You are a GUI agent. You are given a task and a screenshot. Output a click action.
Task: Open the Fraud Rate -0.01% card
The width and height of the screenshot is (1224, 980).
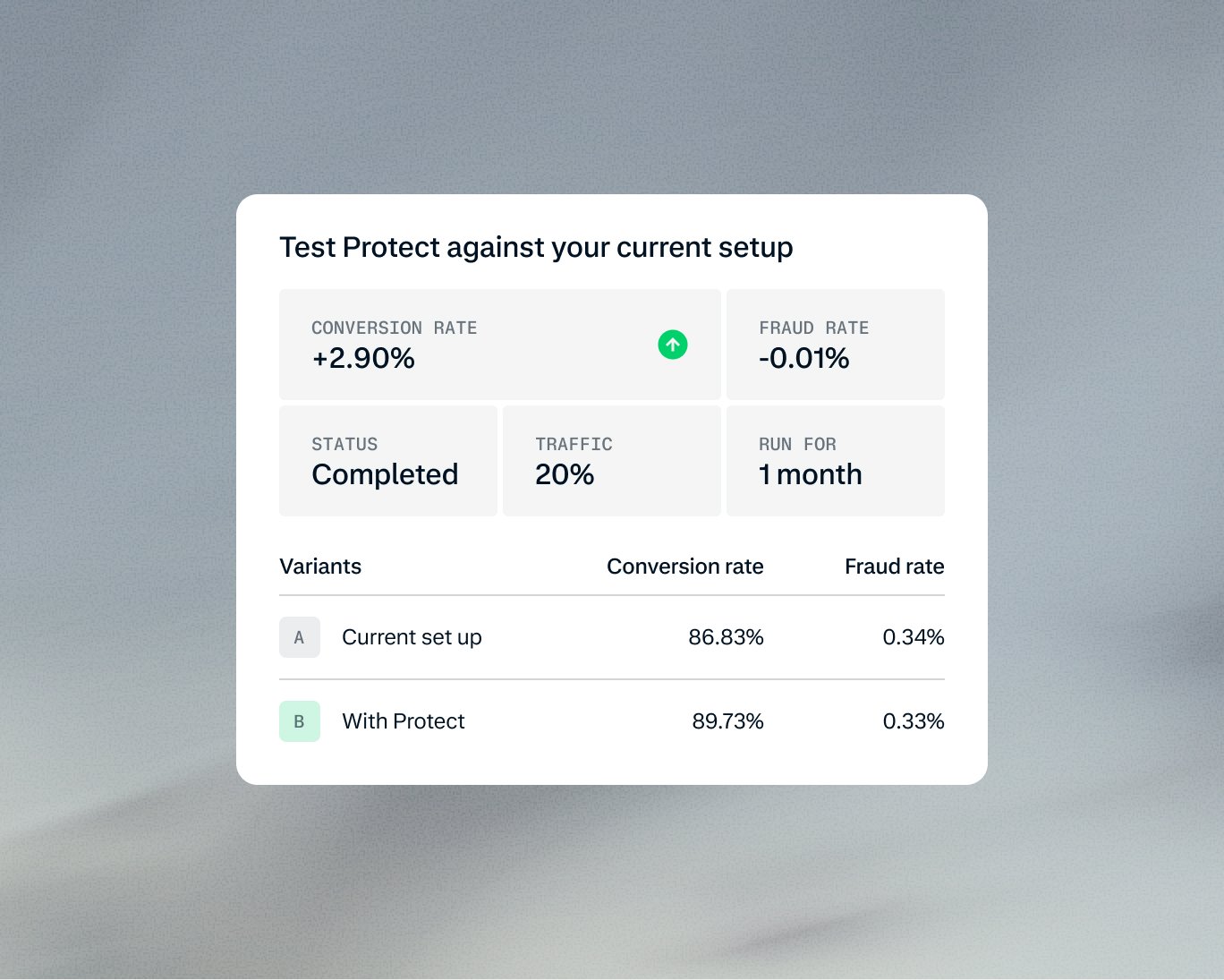(836, 345)
